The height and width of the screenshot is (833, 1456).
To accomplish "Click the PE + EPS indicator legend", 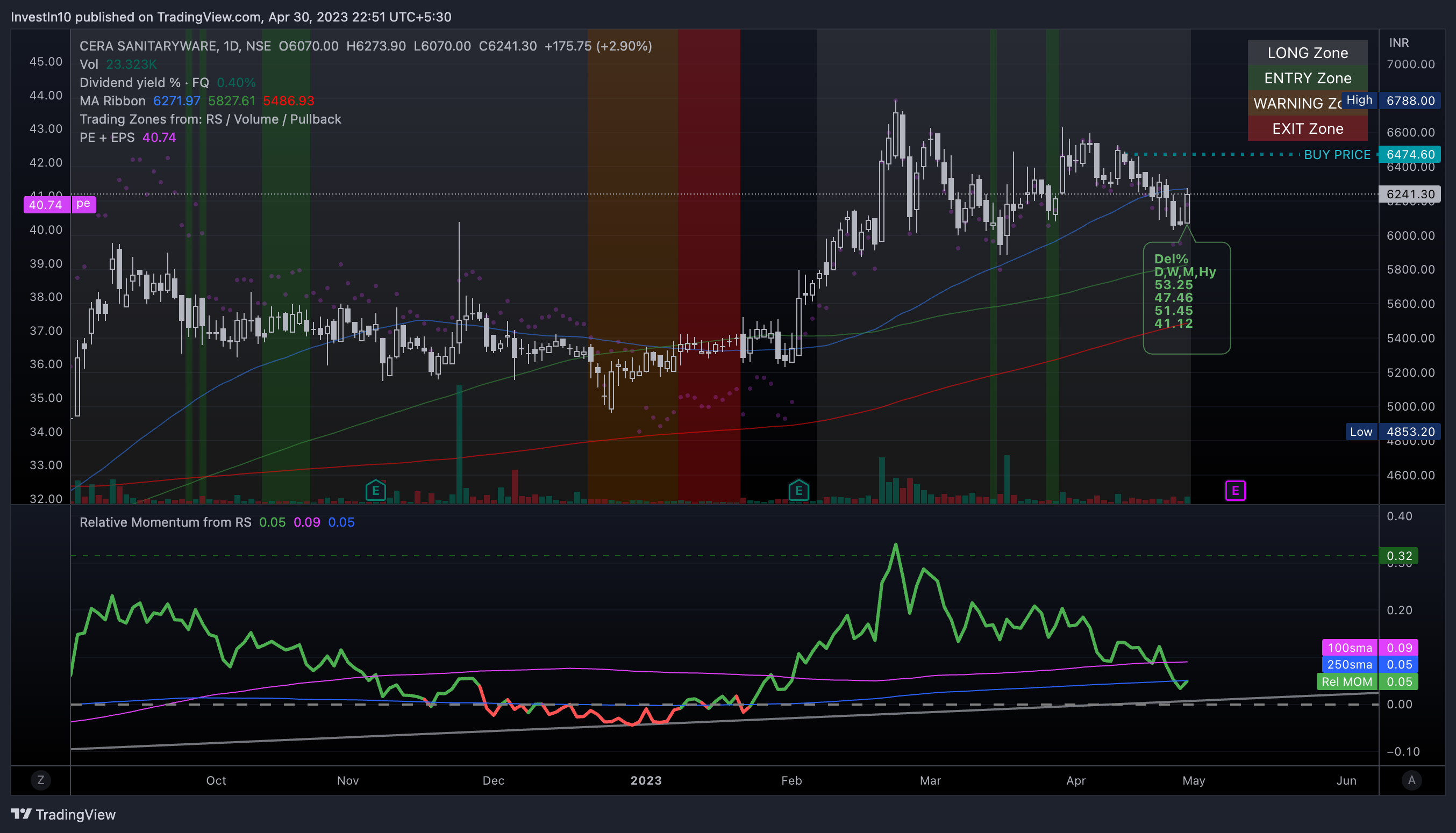I will click(127, 137).
